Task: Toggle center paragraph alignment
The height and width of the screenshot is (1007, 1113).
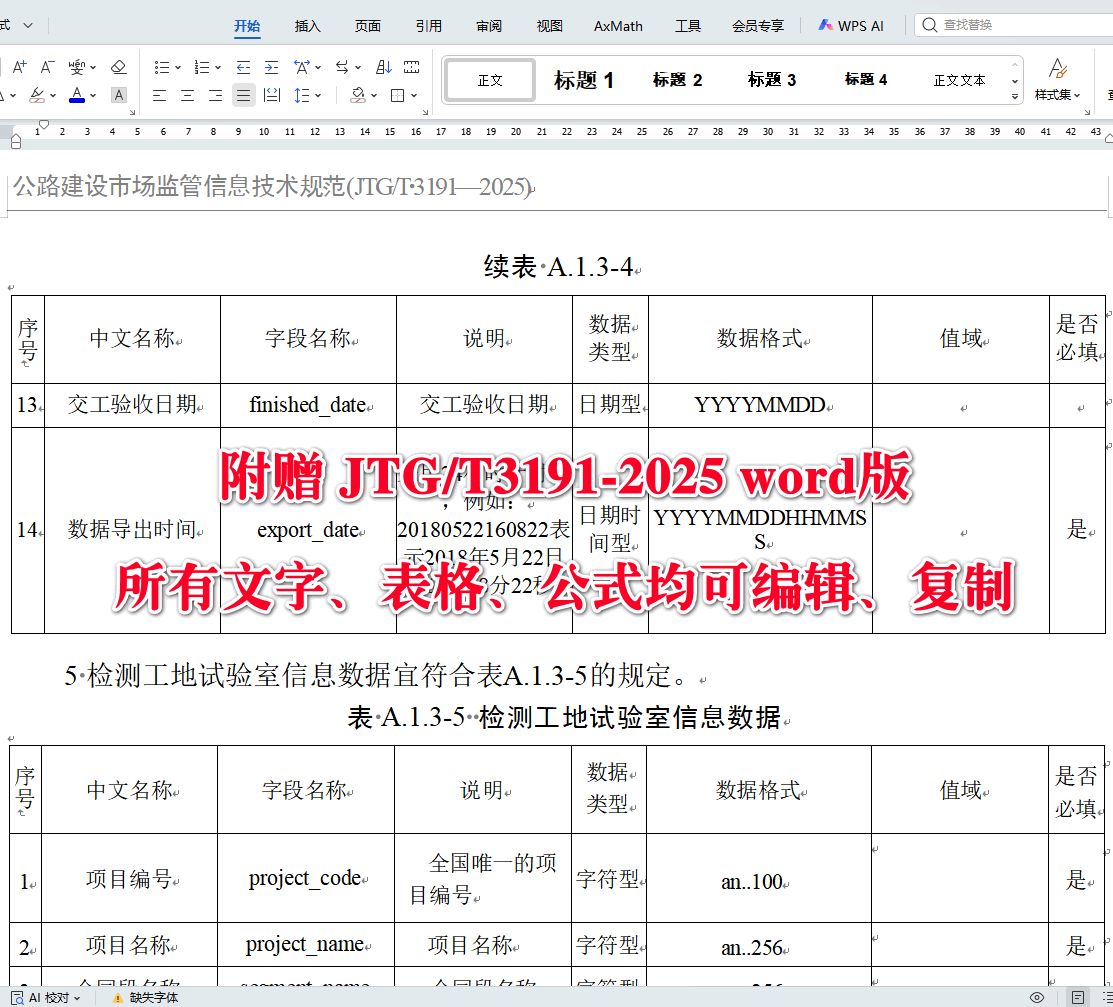Action: [186, 96]
